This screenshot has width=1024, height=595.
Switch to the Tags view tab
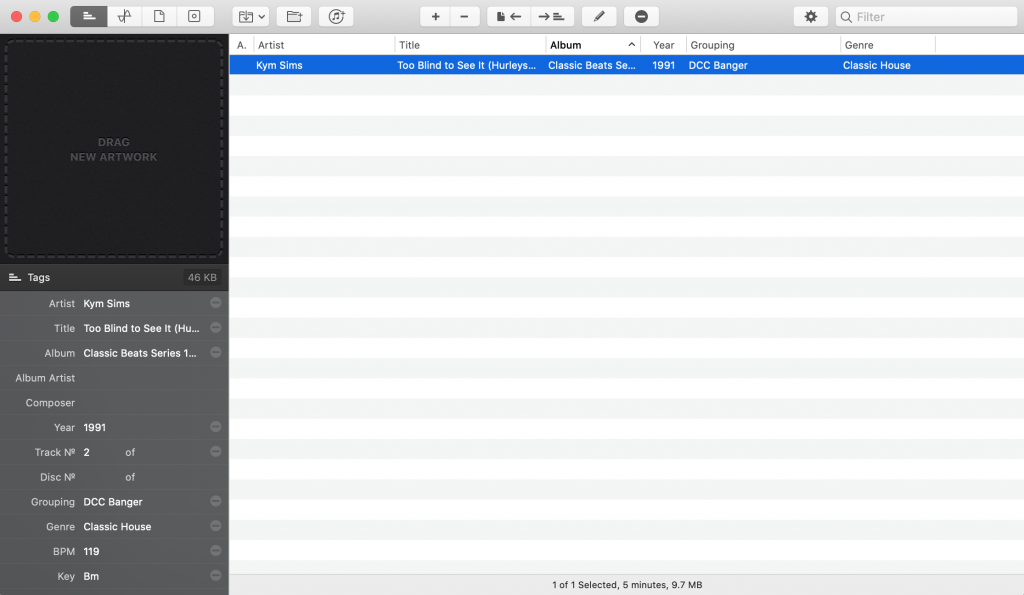[x=89, y=16]
